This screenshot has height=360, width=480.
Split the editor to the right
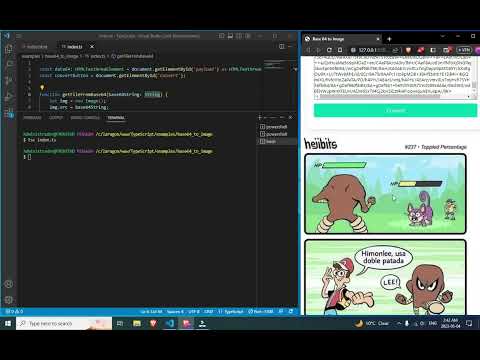point(282,47)
